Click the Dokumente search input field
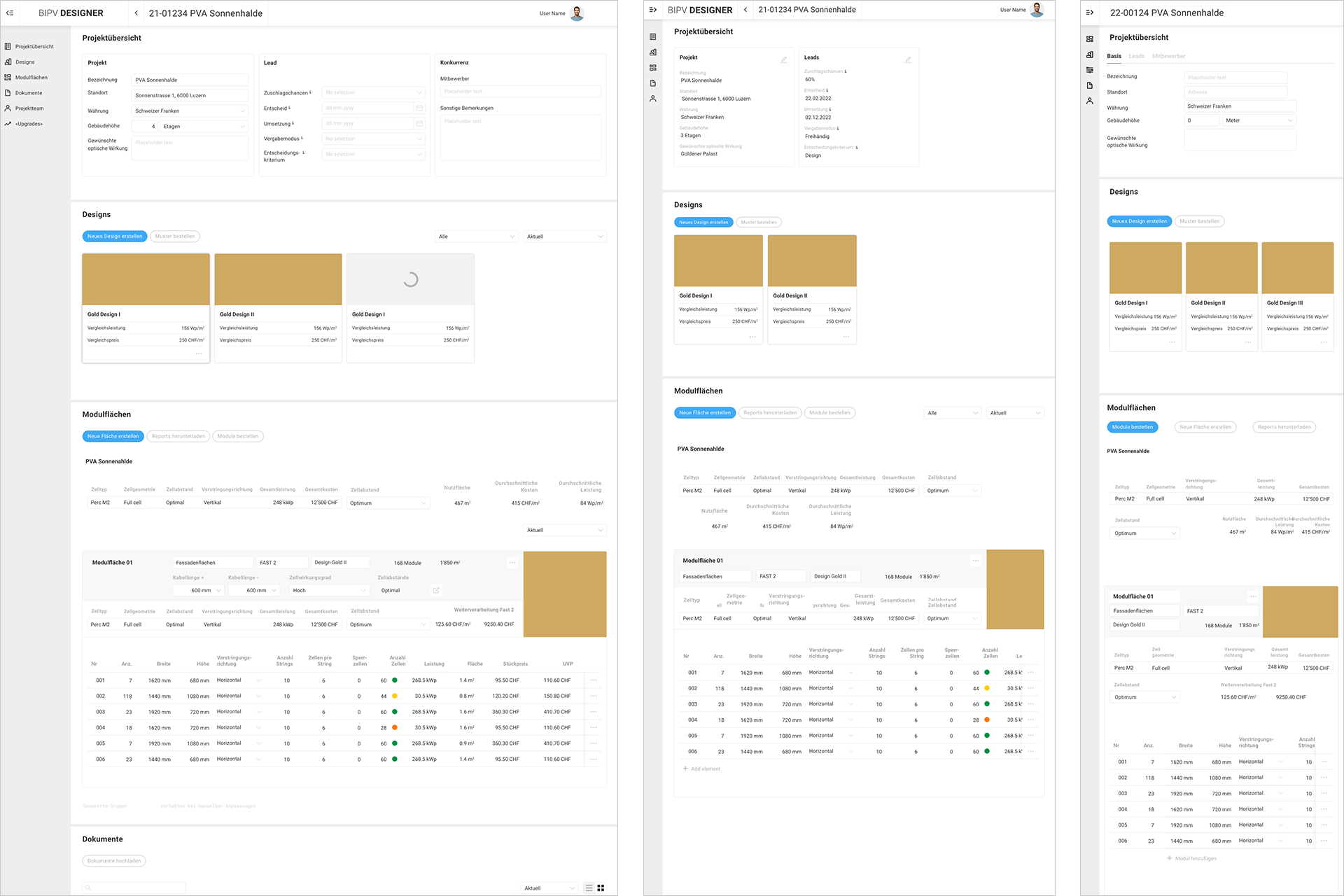Screen dimensions: 1344x896 (133, 887)
